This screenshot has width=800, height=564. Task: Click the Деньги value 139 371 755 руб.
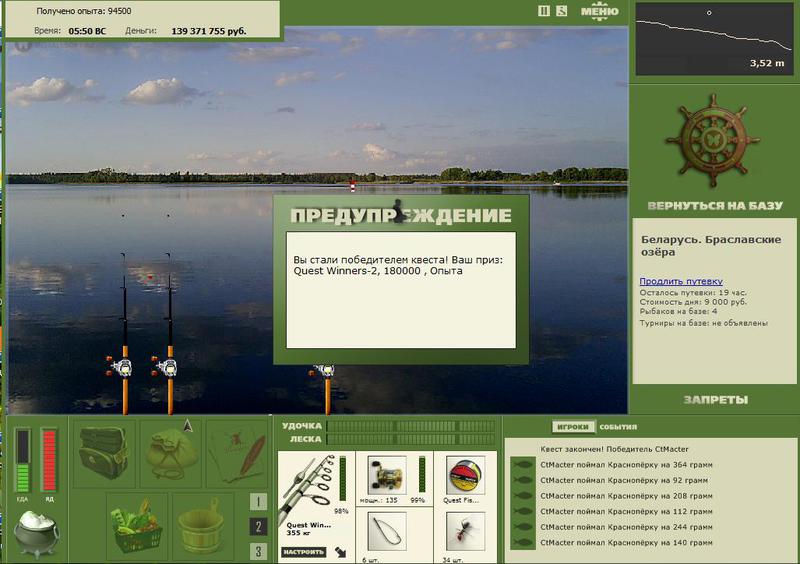tap(209, 31)
